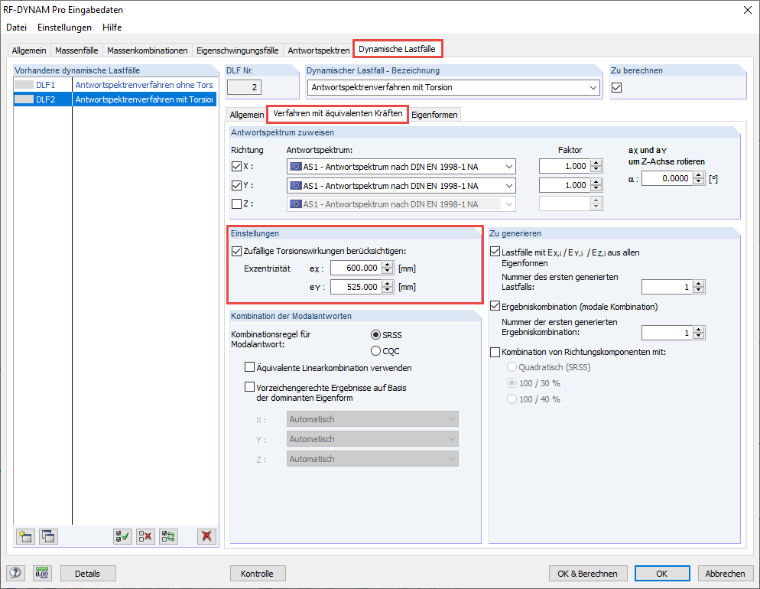
Task: Click the X direction Faktor input field
Action: tap(565, 166)
